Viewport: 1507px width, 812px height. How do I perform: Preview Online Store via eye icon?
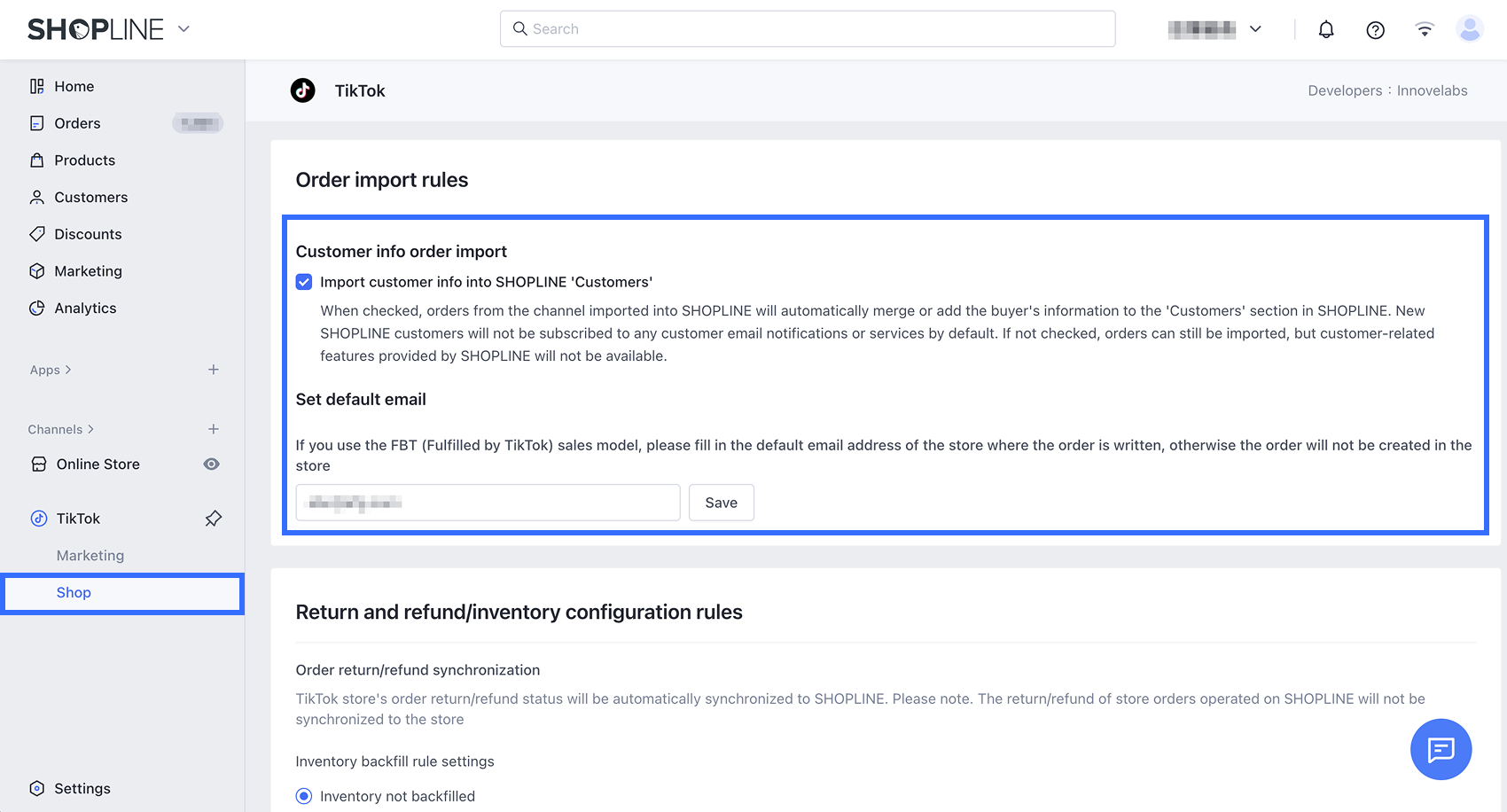coord(212,465)
